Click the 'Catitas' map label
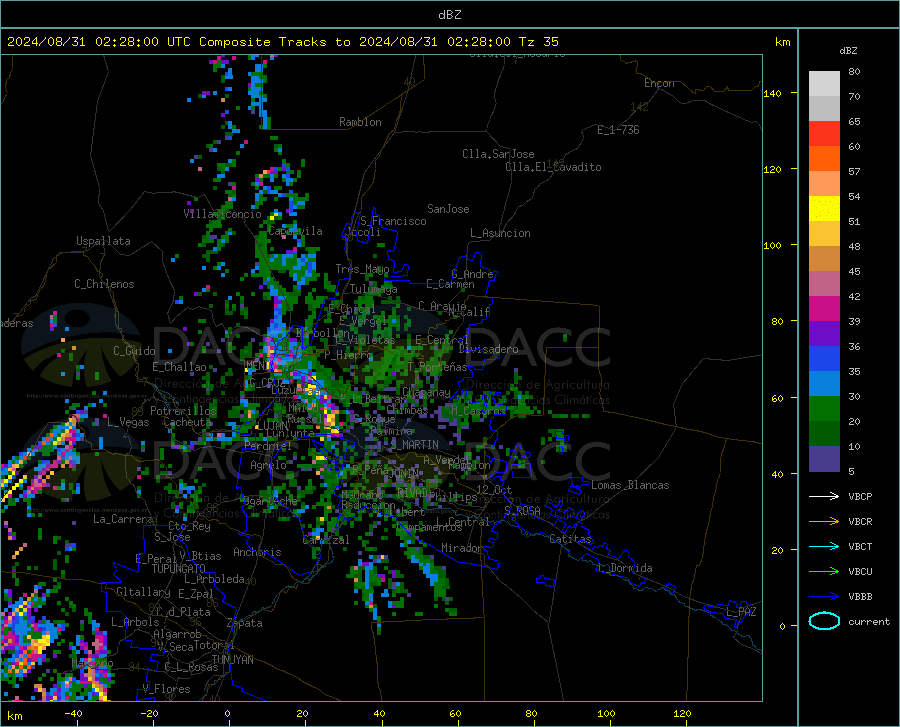This screenshot has width=900, height=727. coord(571,539)
